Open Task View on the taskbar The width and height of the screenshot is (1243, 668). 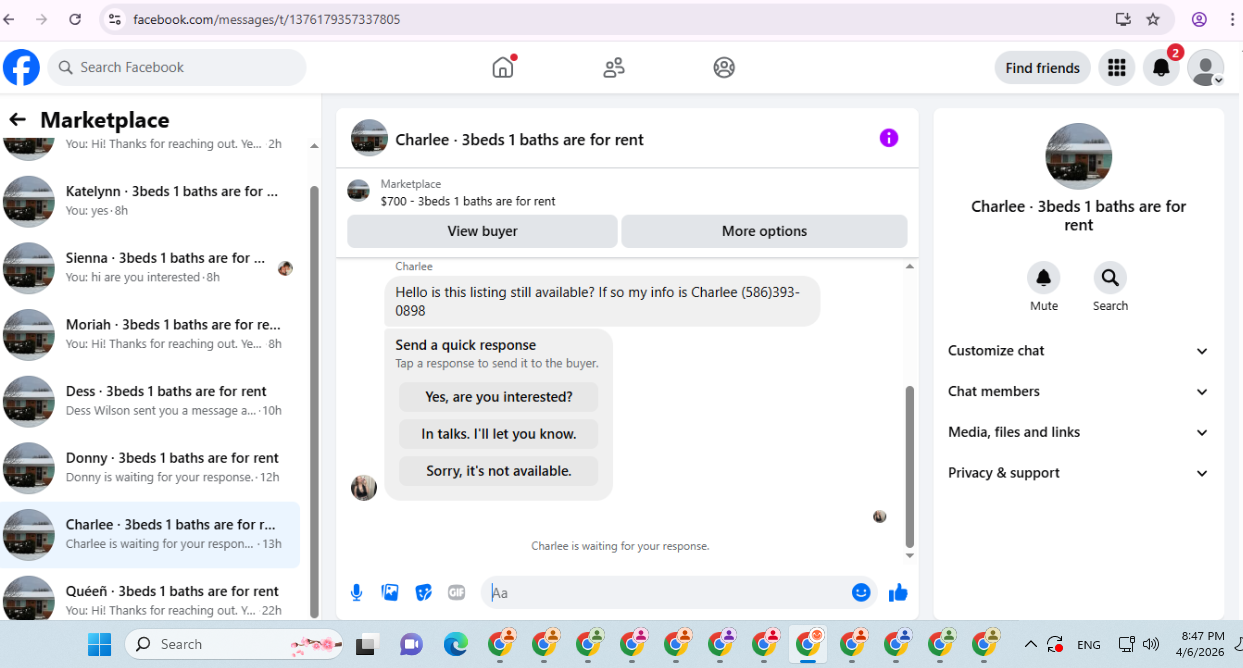click(x=366, y=645)
